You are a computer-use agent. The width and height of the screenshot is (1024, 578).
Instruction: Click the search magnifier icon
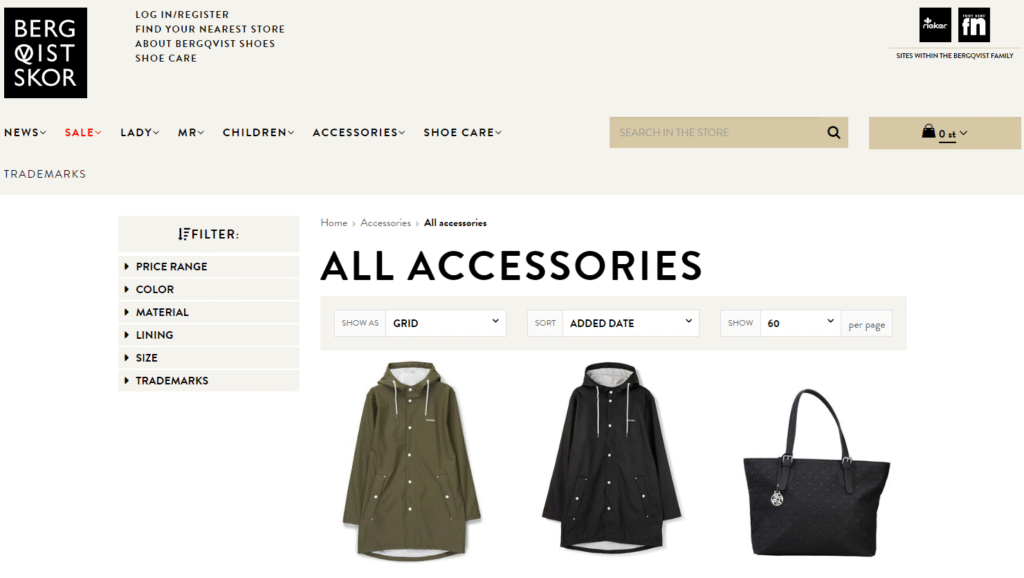click(833, 133)
